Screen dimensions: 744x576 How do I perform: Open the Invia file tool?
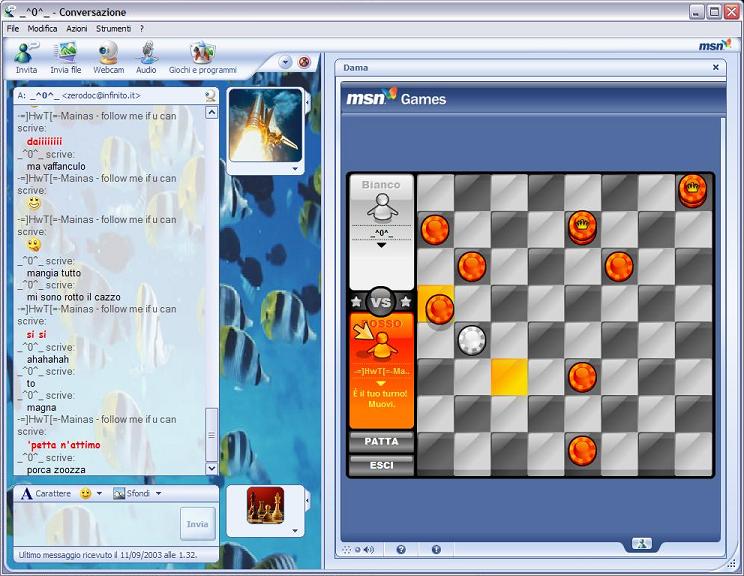[x=65, y=58]
